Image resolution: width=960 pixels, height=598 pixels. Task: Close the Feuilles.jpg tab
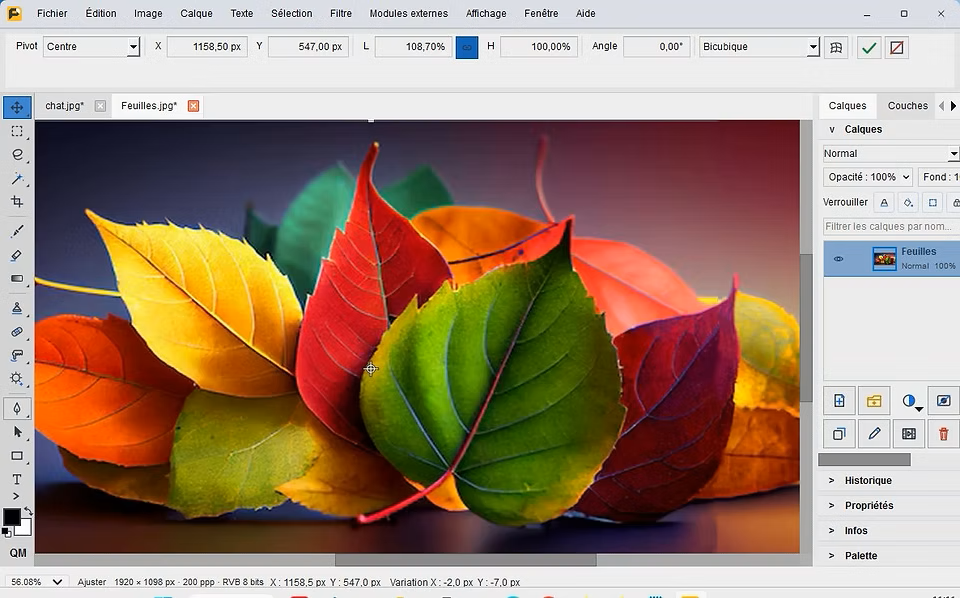[193, 106]
